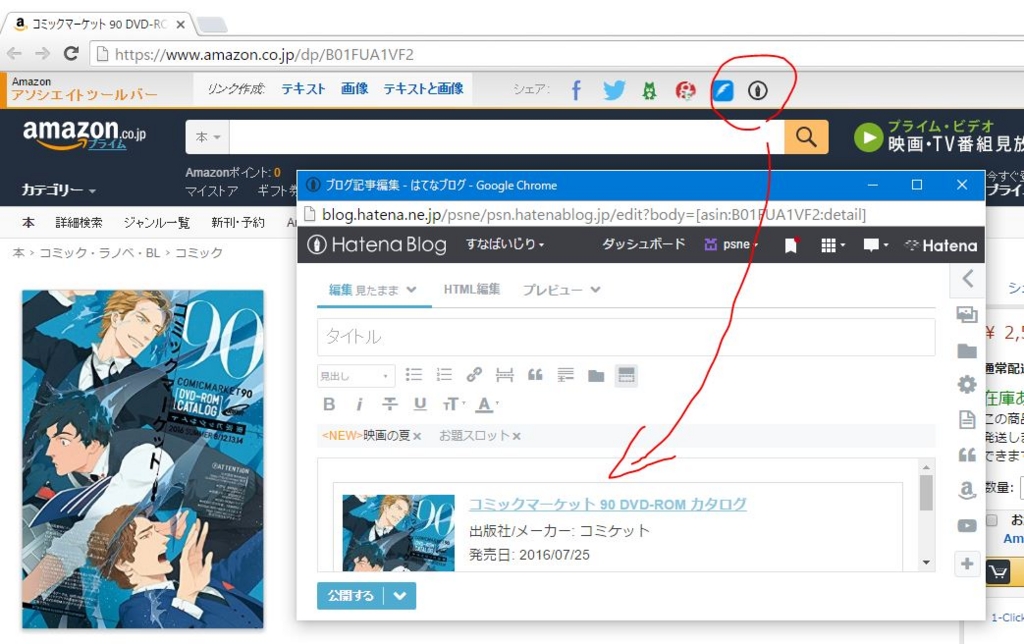
Task: Open the Hatena services grid dropdown
Action: tap(832, 245)
